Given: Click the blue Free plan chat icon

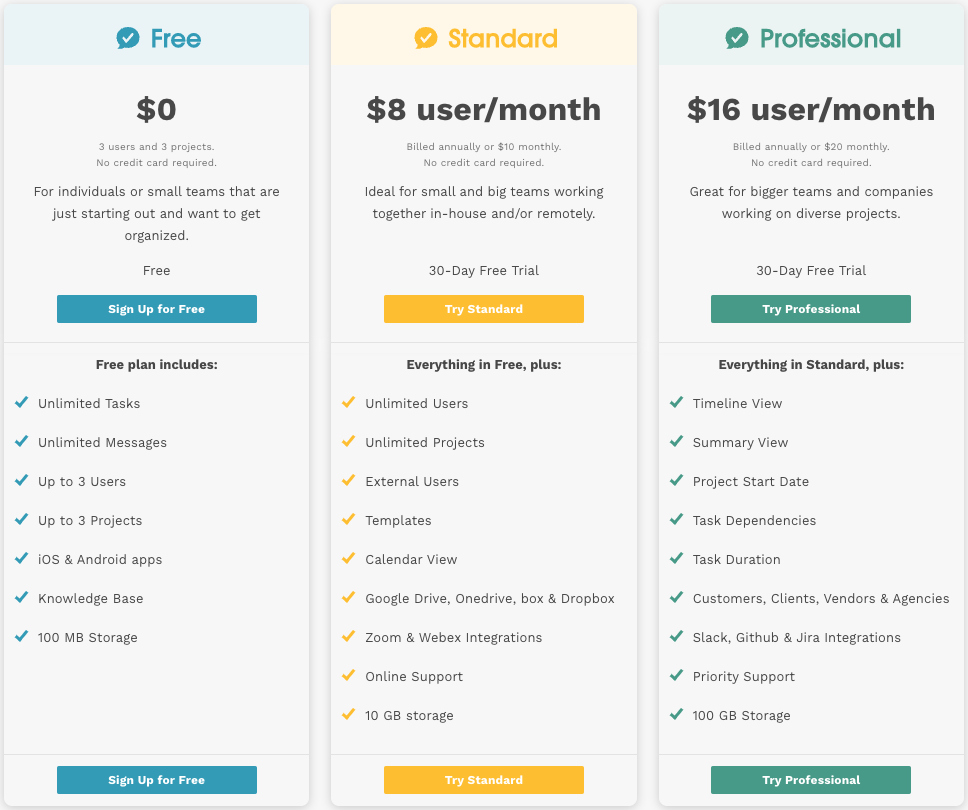Looking at the screenshot, I should 128,38.
